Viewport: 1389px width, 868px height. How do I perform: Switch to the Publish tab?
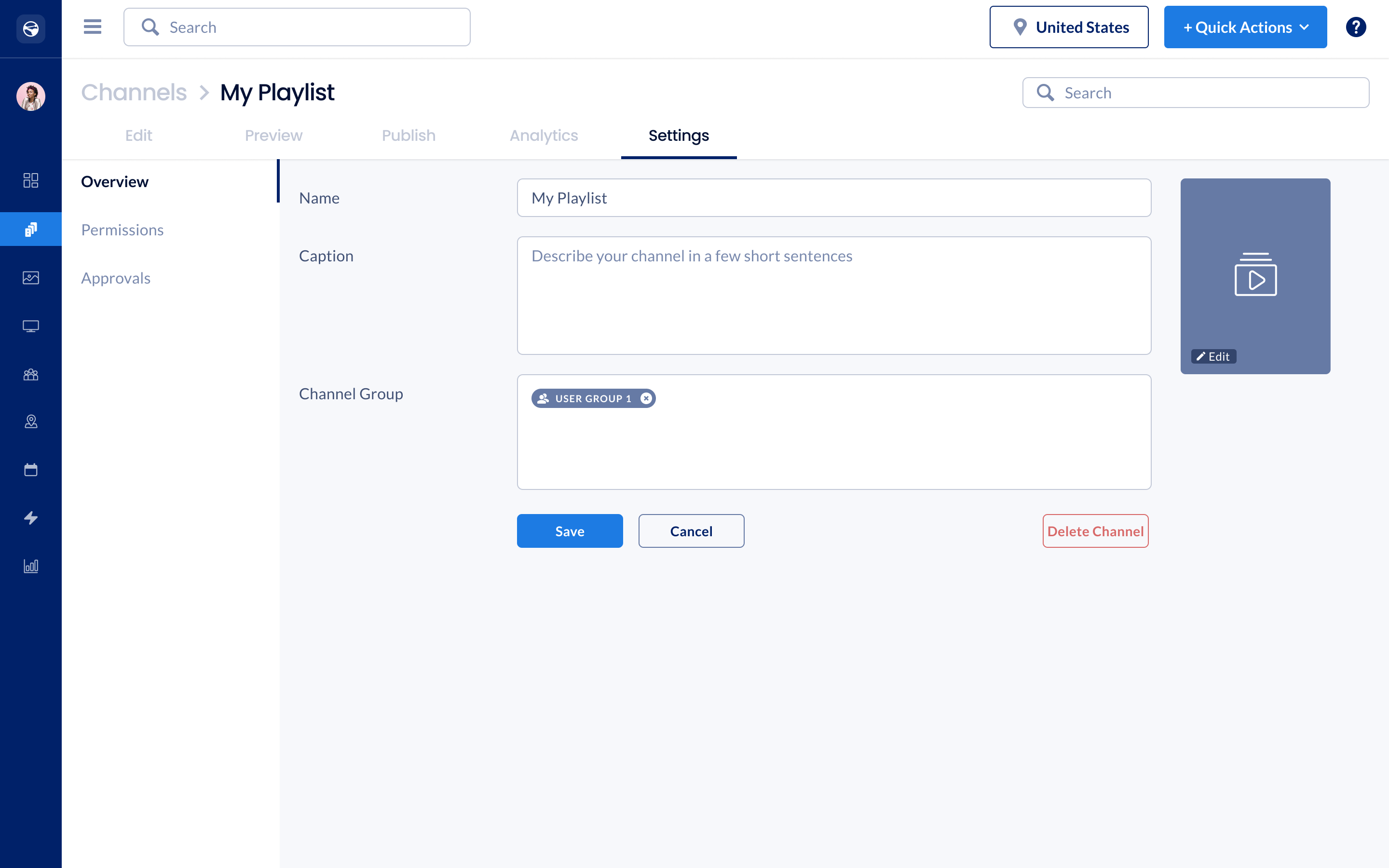point(408,136)
